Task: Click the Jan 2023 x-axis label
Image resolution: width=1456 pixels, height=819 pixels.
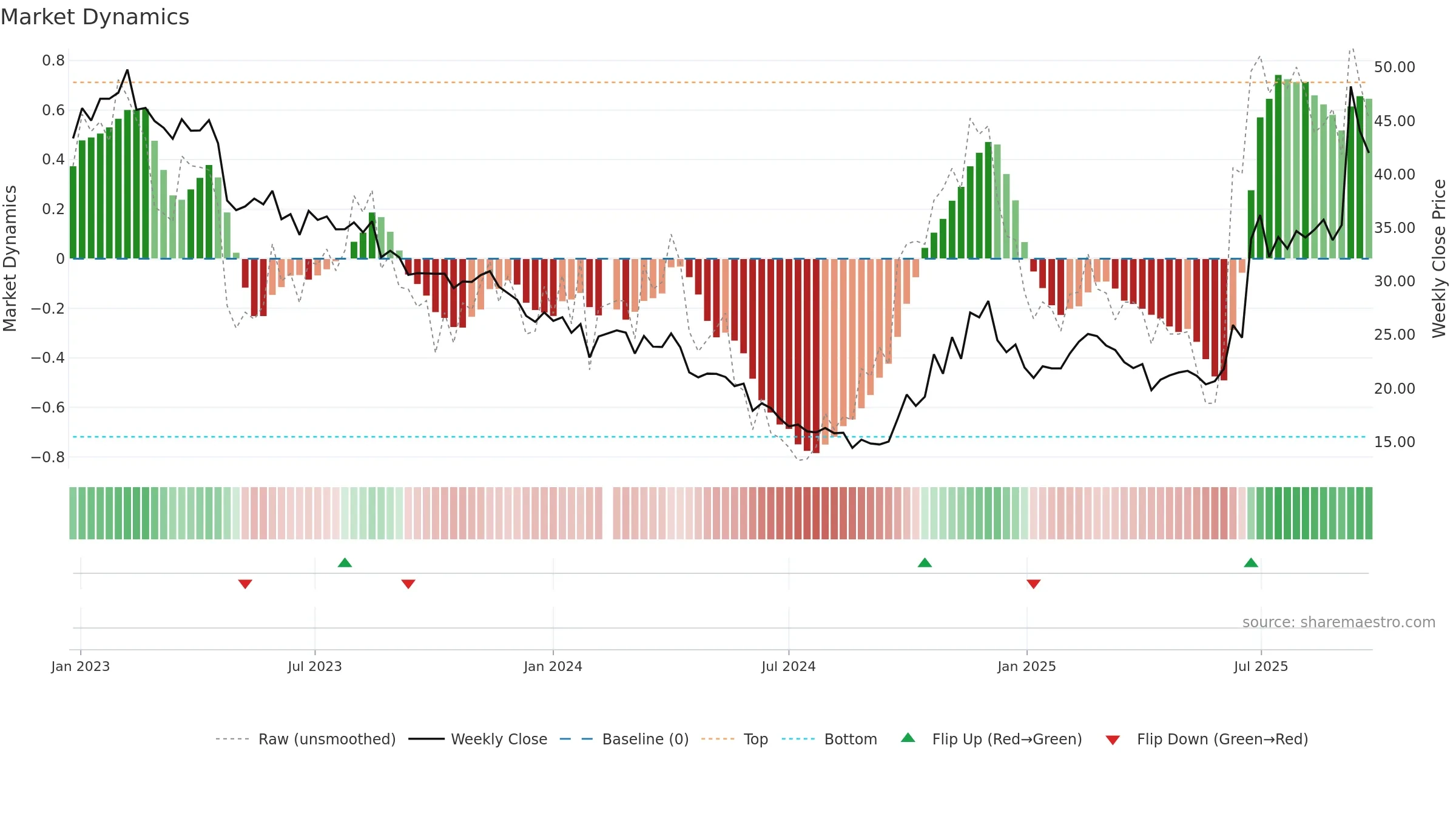Action: point(81,666)
